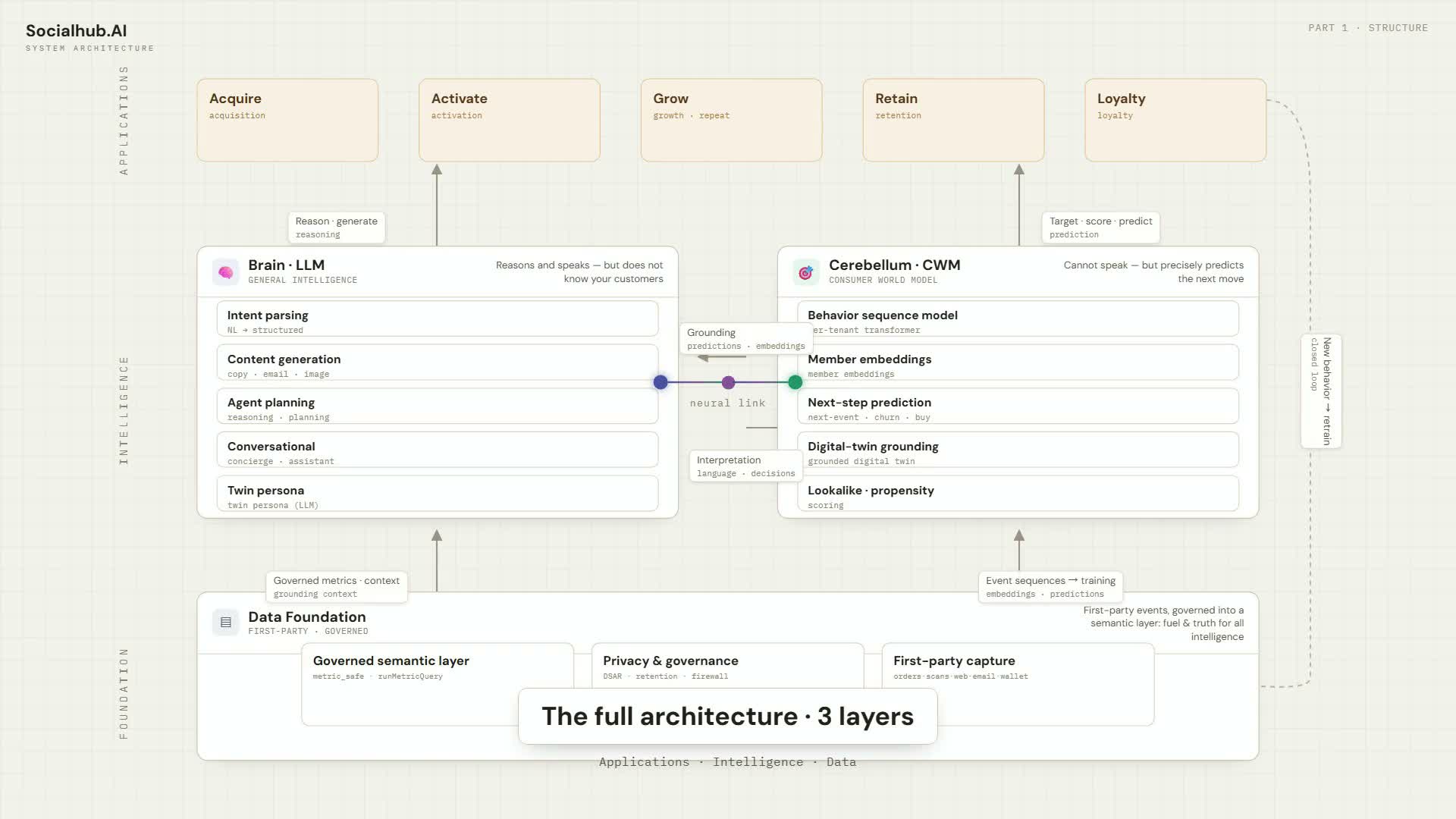Open the Grow application card

click(x=731, y=120)
